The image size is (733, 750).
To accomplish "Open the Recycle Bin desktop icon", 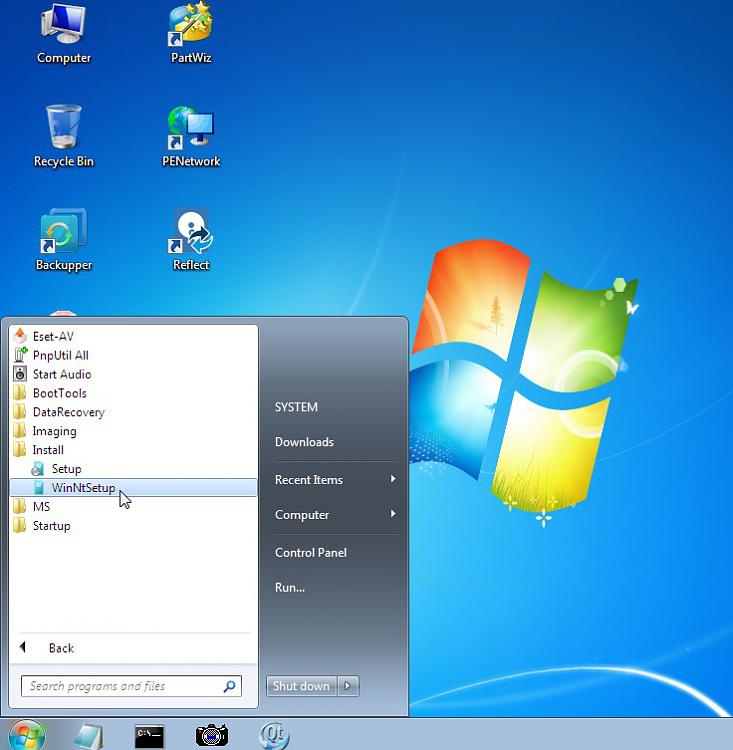I will click(x=63, y=136).
